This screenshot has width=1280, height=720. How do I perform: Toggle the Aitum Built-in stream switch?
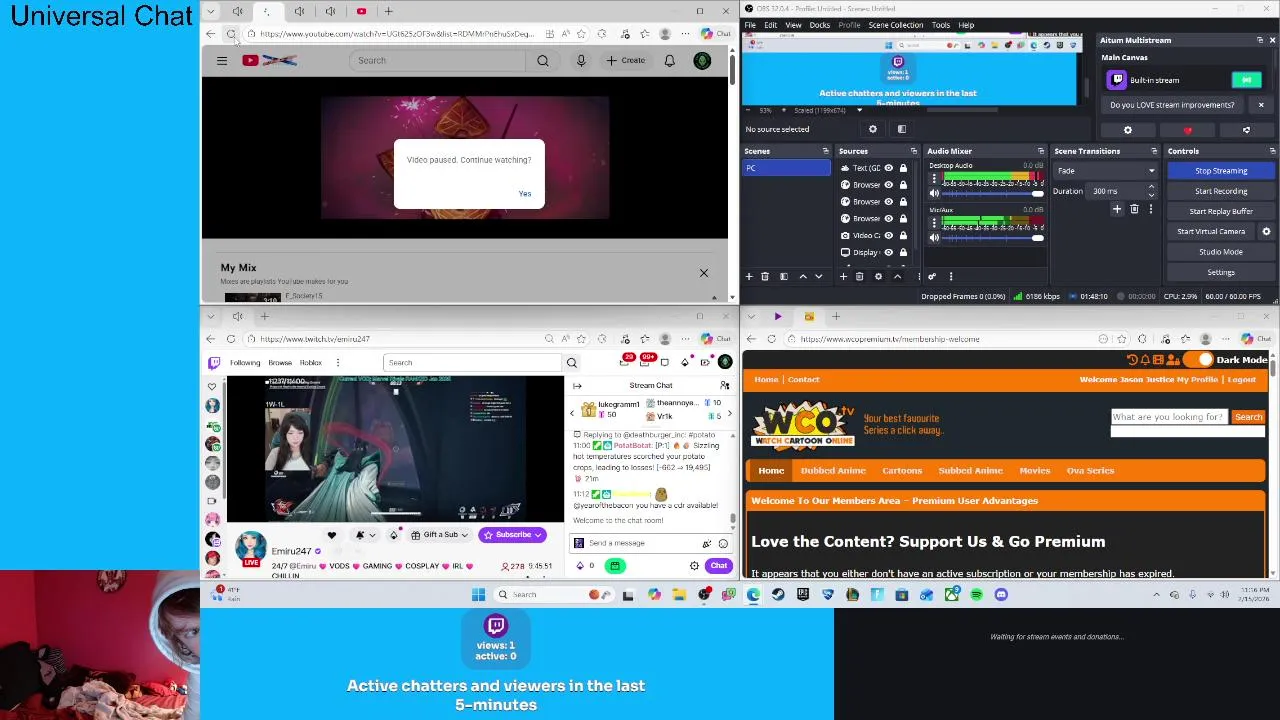point(1246,80)
